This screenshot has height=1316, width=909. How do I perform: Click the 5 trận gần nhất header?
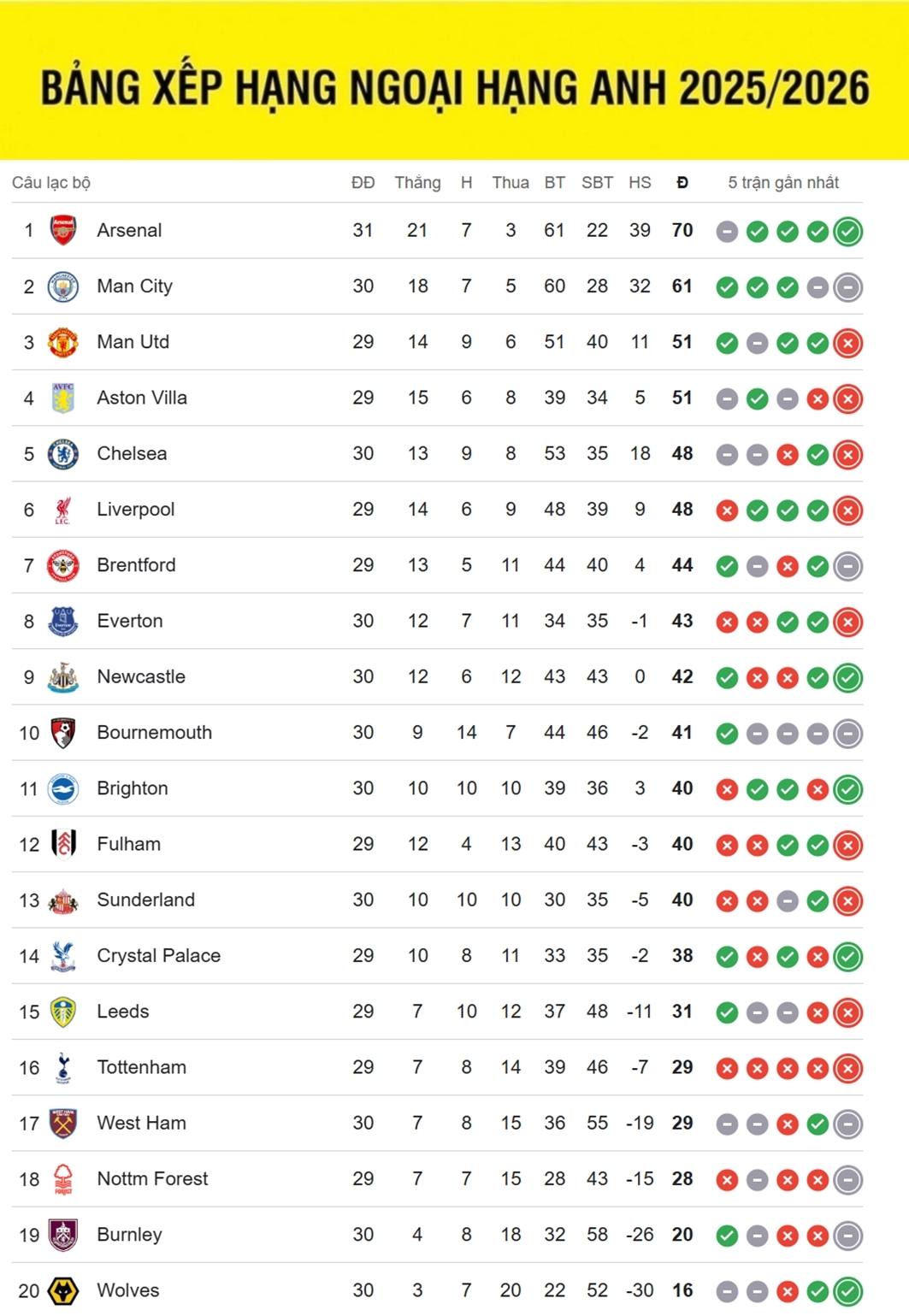pyautogui.click(x=783, y=182)
